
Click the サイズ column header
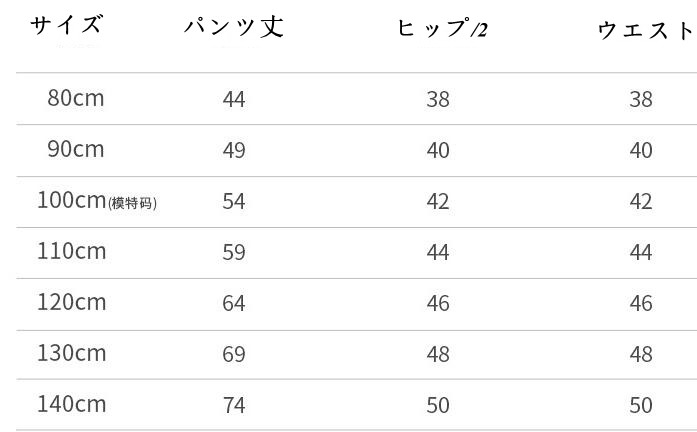66,26
